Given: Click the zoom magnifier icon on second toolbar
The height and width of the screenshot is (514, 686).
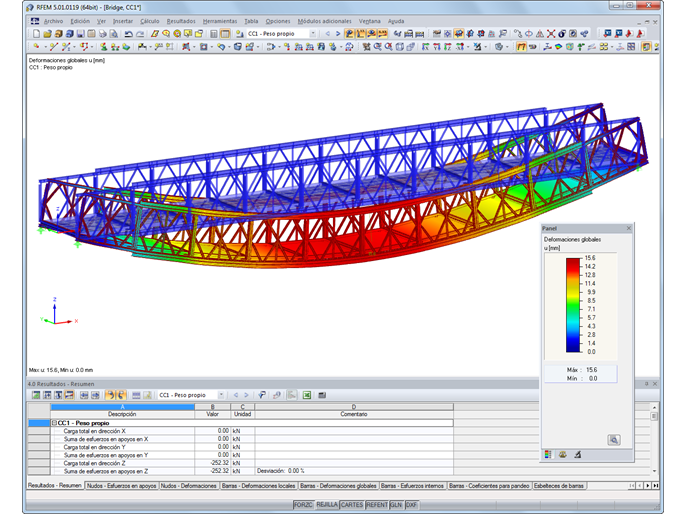Looking at the screenshot, I should [x=378, y=46].
